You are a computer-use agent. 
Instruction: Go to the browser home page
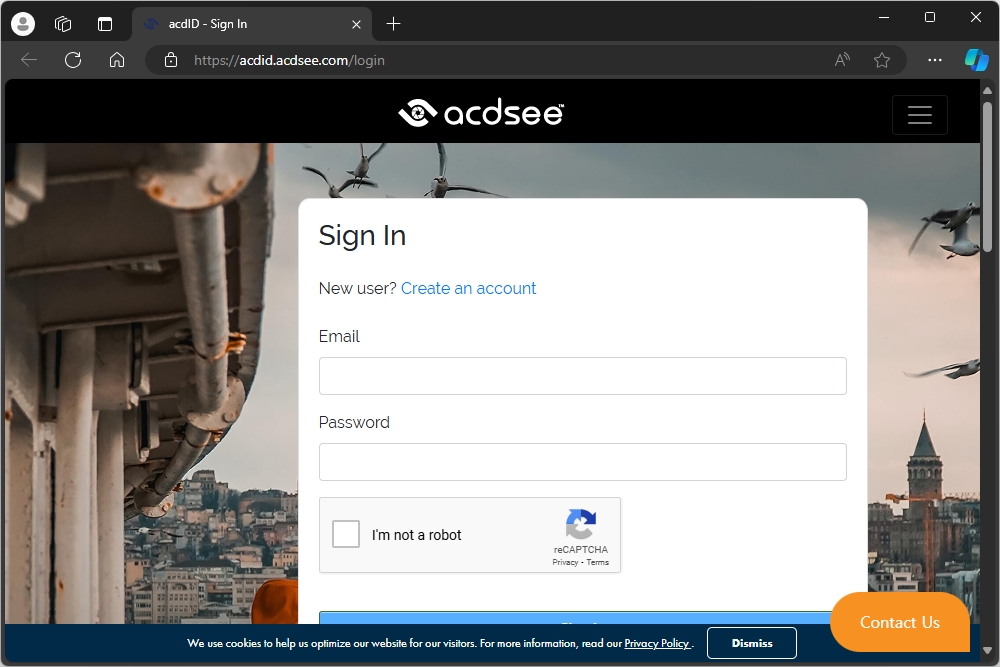(x=117, y=61)
